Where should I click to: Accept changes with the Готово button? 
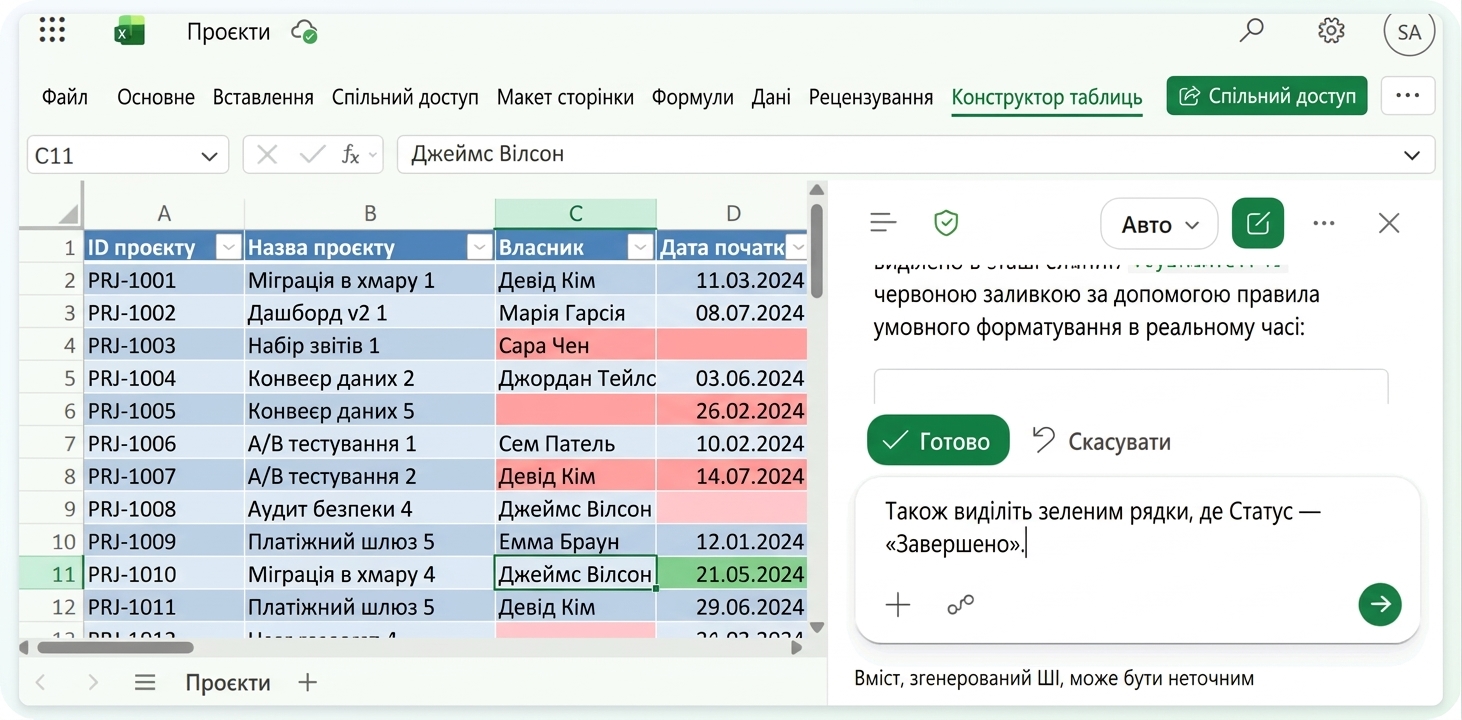pyautogui.click(x=938, y=440)
